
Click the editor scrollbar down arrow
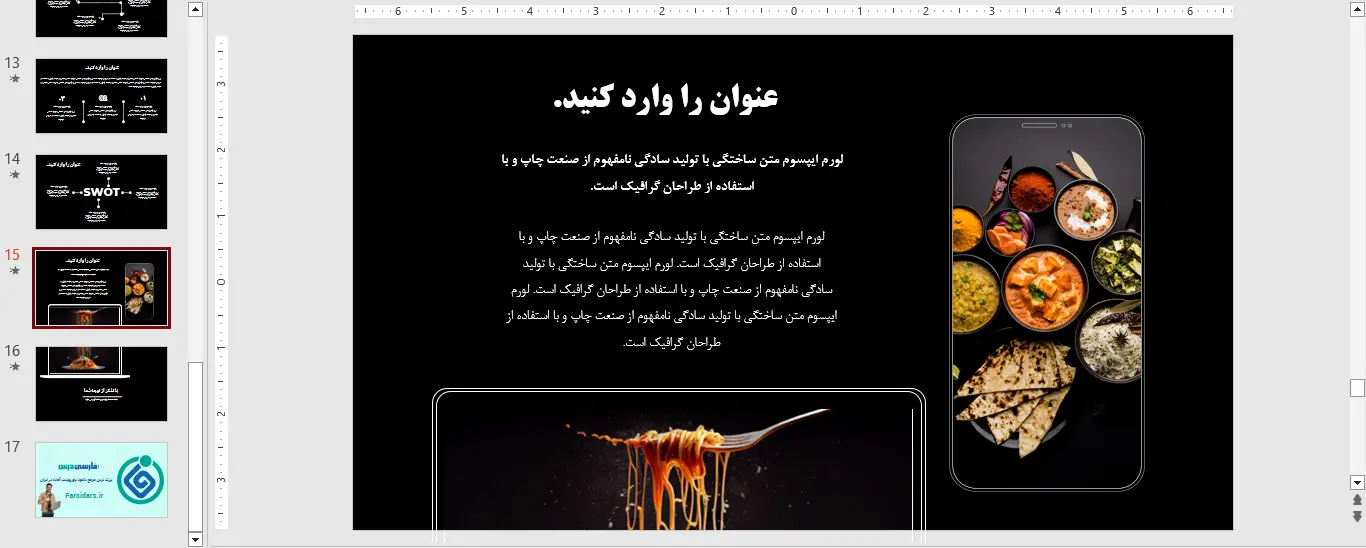click(x=1357, y=482)
